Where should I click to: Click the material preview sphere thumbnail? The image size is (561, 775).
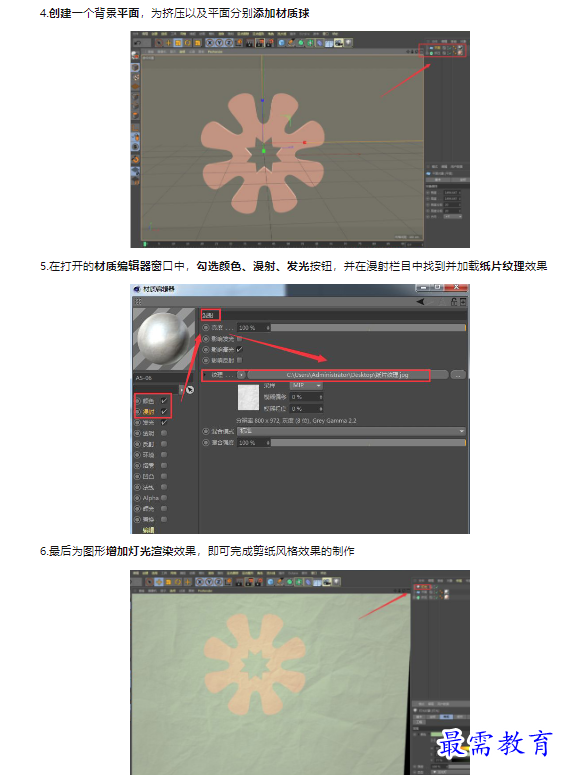pyautogui.click(x=164, y=339)
